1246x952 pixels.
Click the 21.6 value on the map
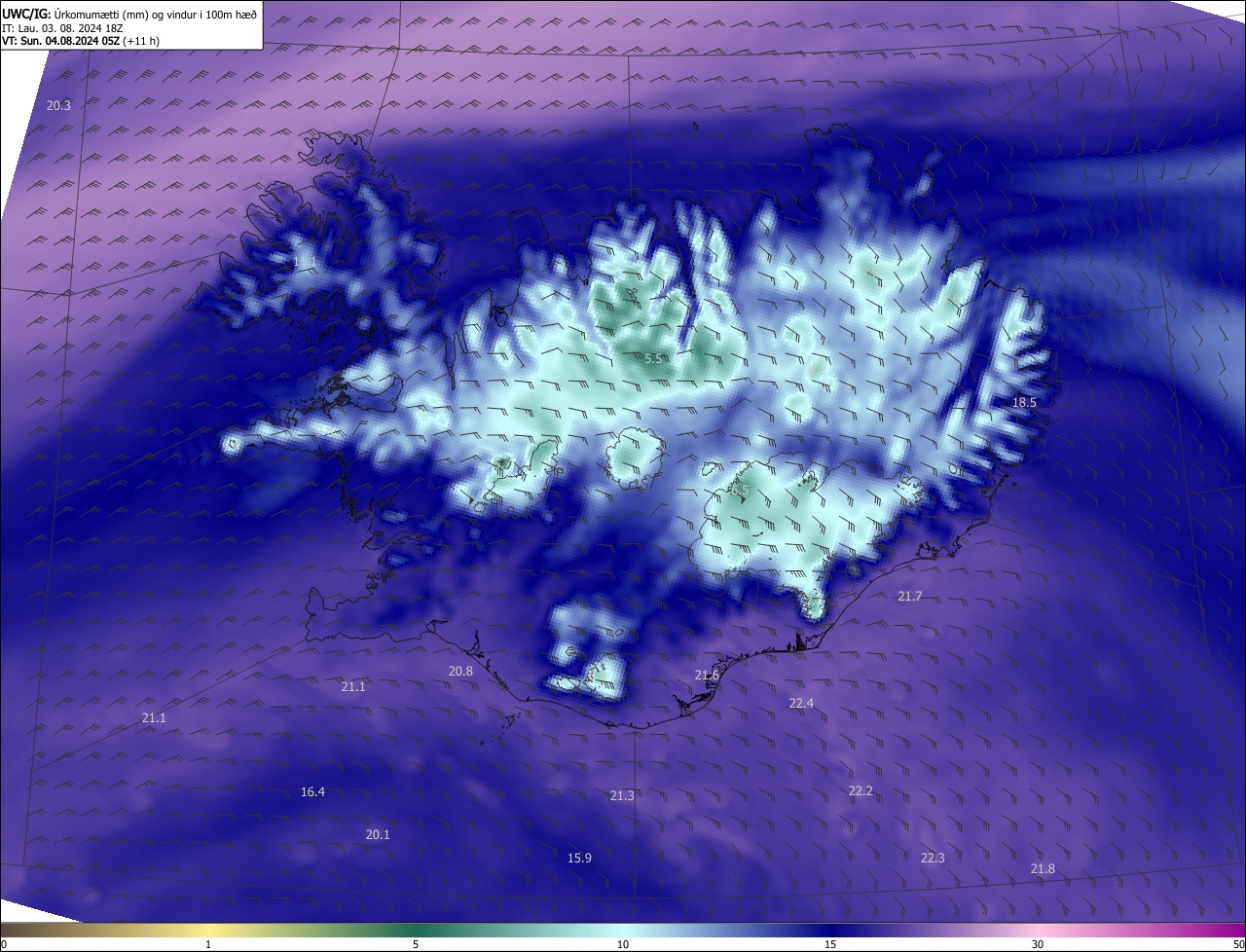707,675
